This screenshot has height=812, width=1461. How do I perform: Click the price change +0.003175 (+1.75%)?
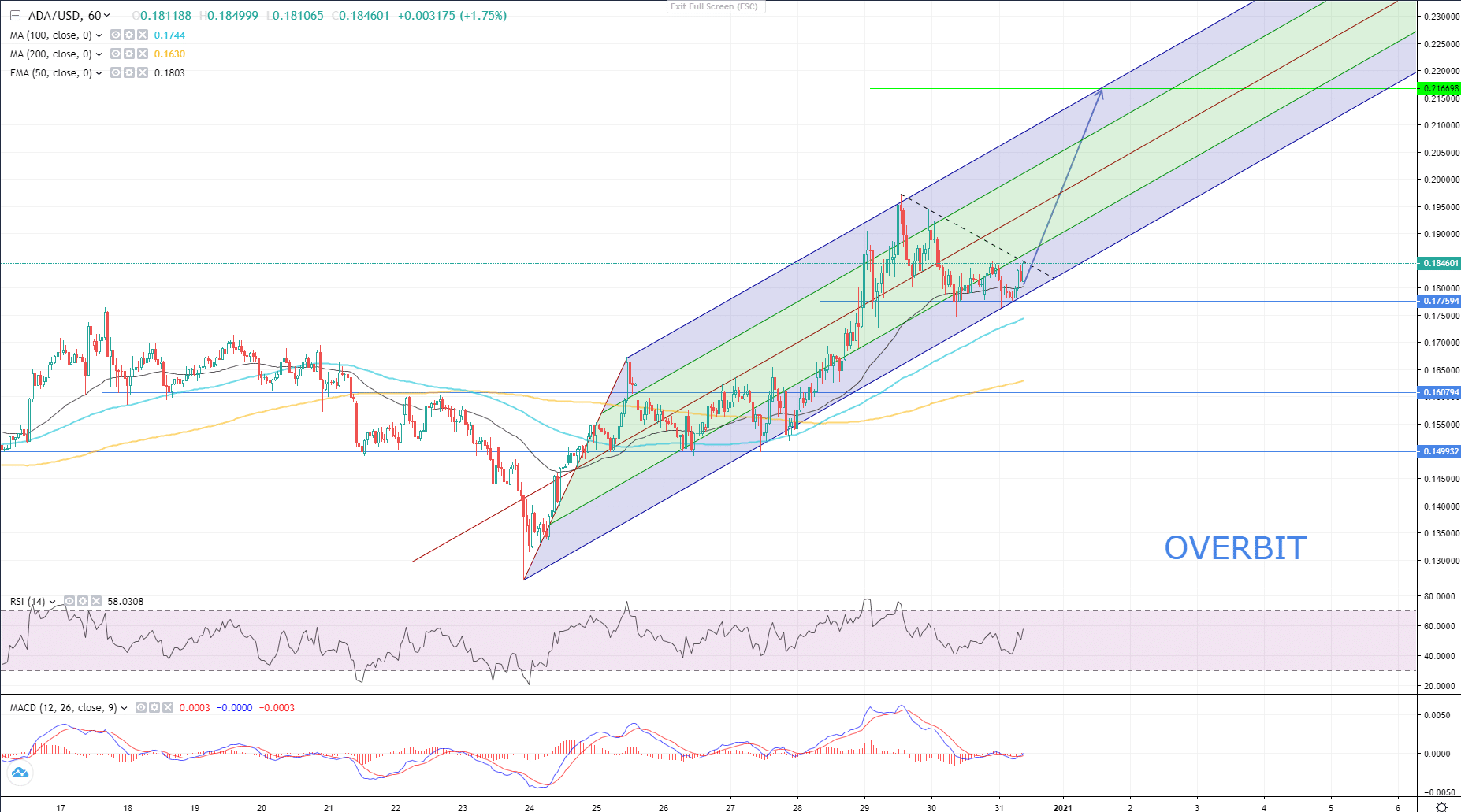[x=452, y=16]
